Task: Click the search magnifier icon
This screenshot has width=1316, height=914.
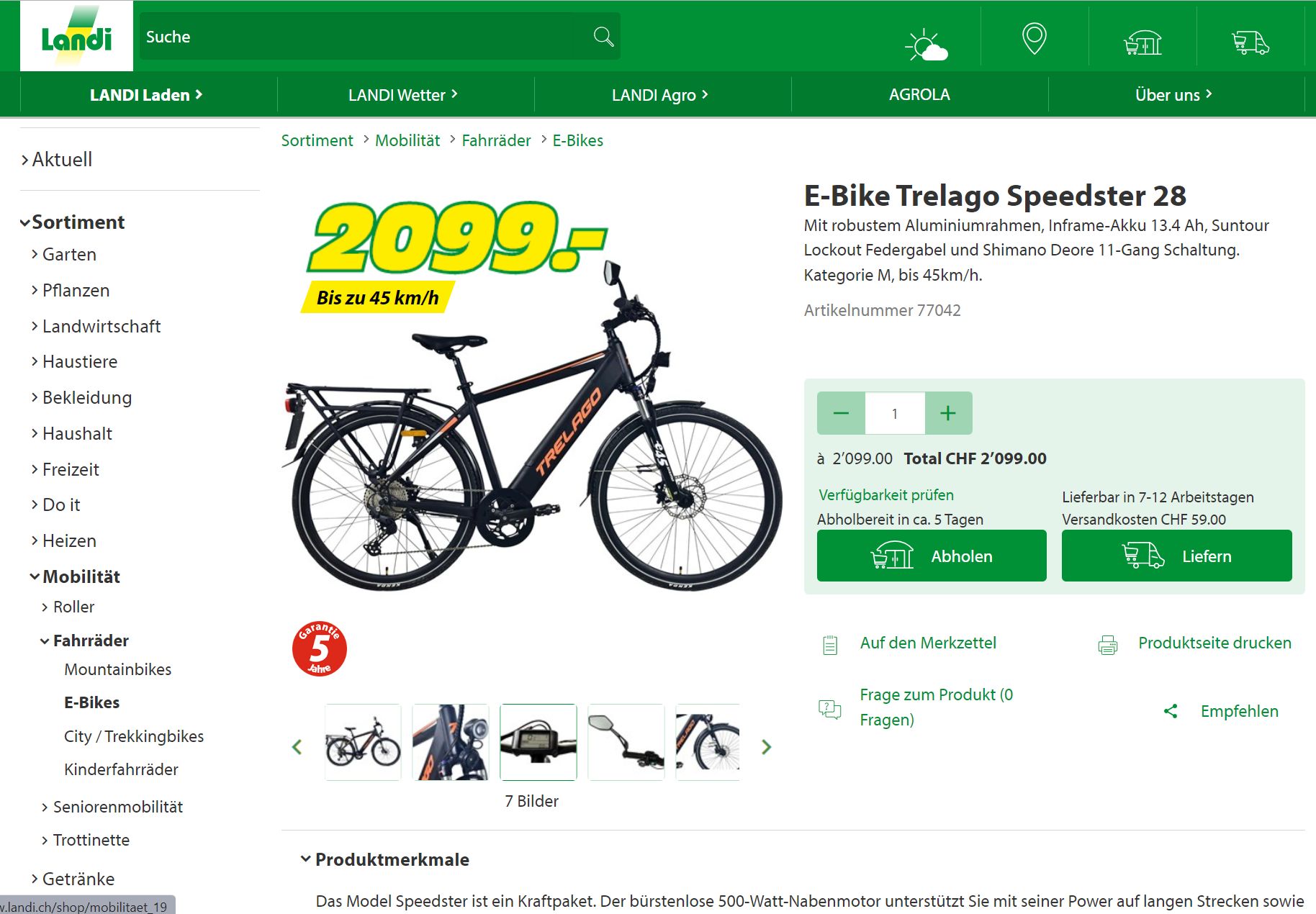Action: pyautogui.click(x=603, y=37)
